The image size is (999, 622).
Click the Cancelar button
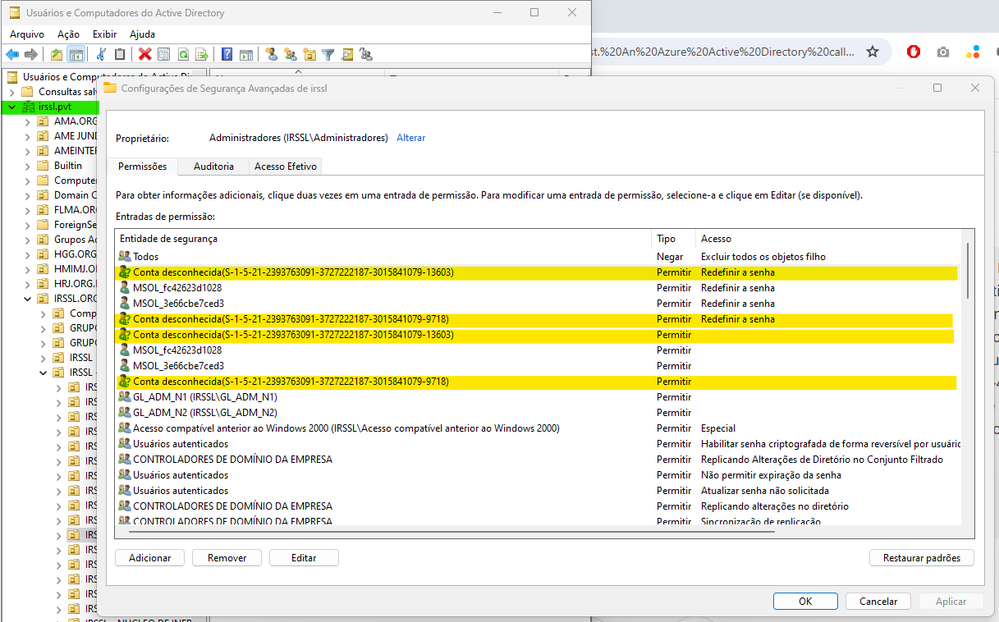tap(878, 601)
